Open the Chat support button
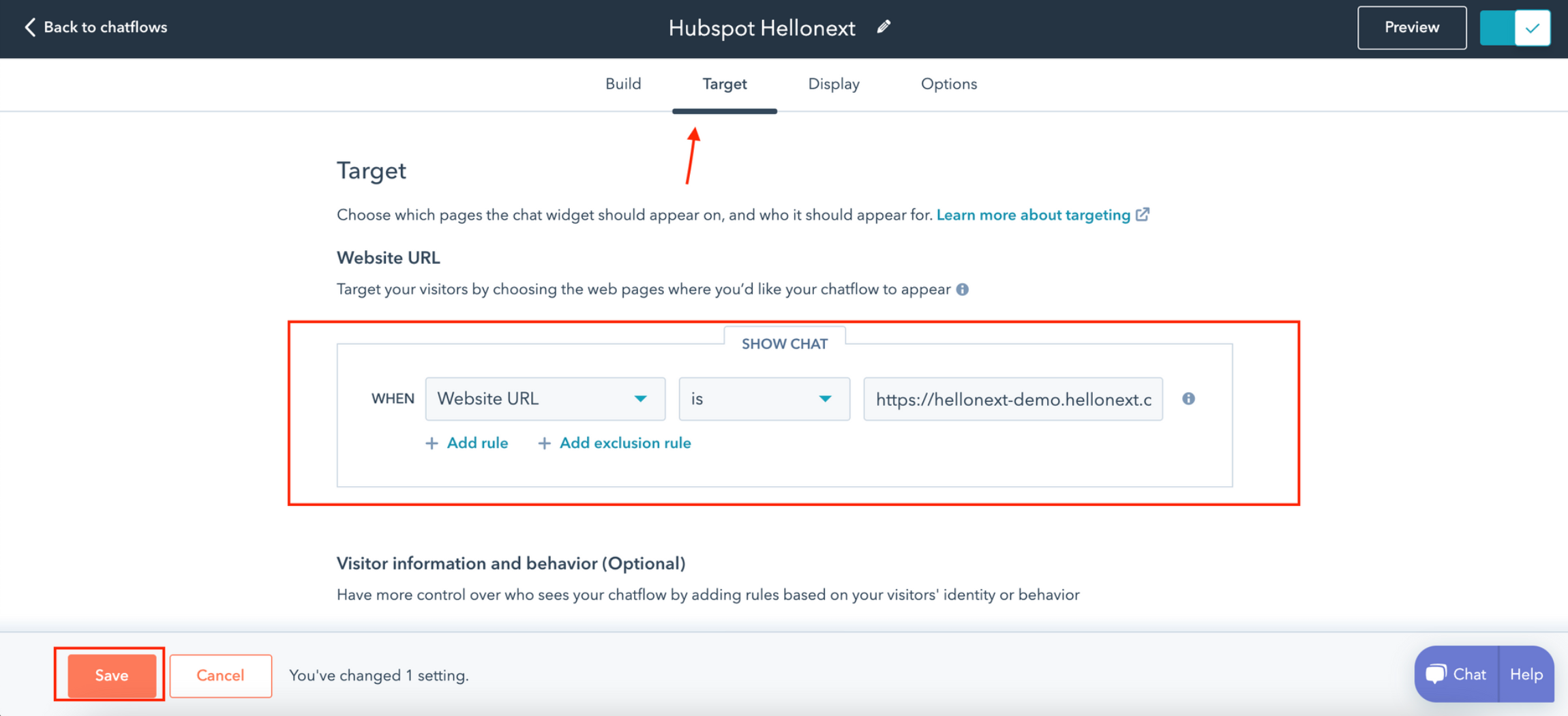The height and width of the screenshot is (716, 1568). [x=1456, y=674]
